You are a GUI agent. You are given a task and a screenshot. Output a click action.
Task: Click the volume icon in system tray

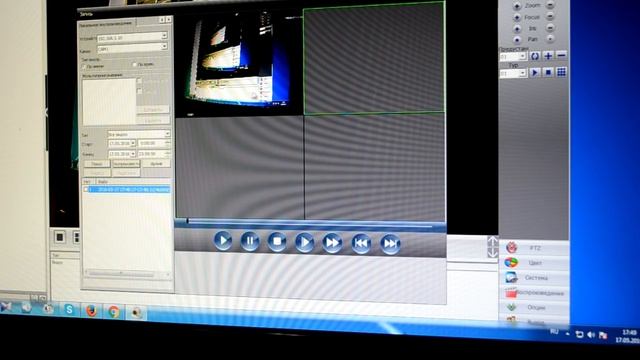[591, 335]
